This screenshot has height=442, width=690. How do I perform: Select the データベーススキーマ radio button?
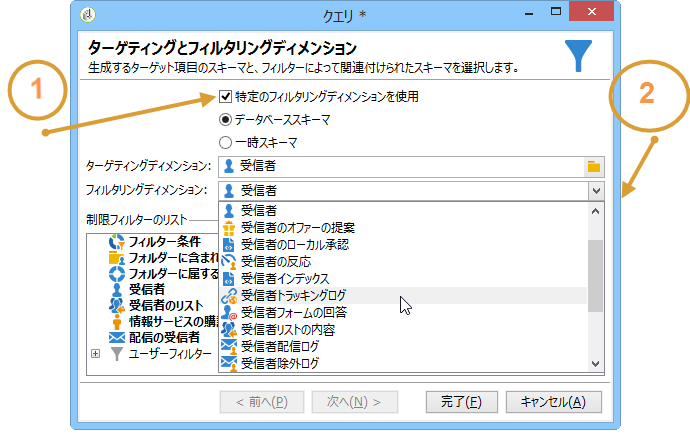[x=225, y=120]
